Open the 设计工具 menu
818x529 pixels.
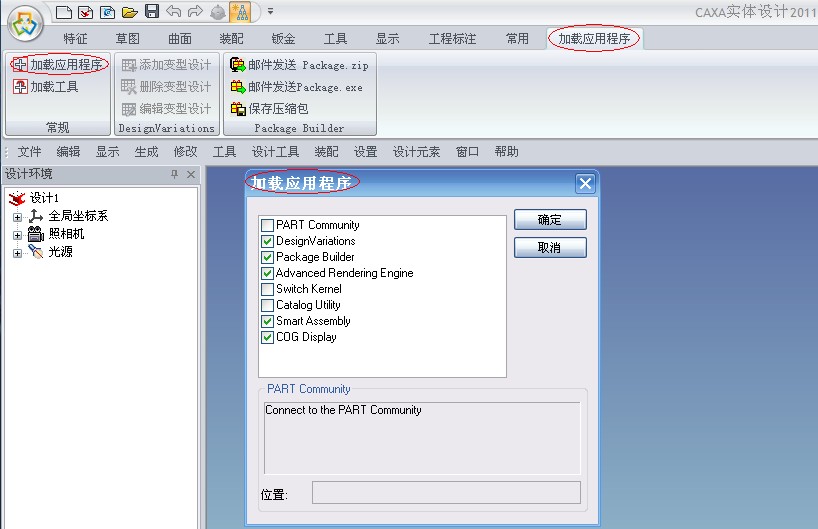click(275, 152)
